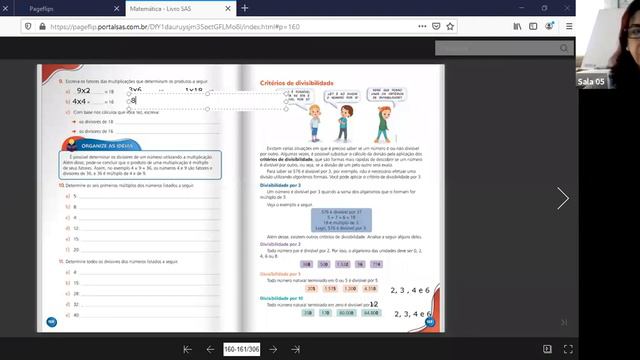Save the page to Pocket
This screenshot has height=360, width=640.
pos(436,27)
